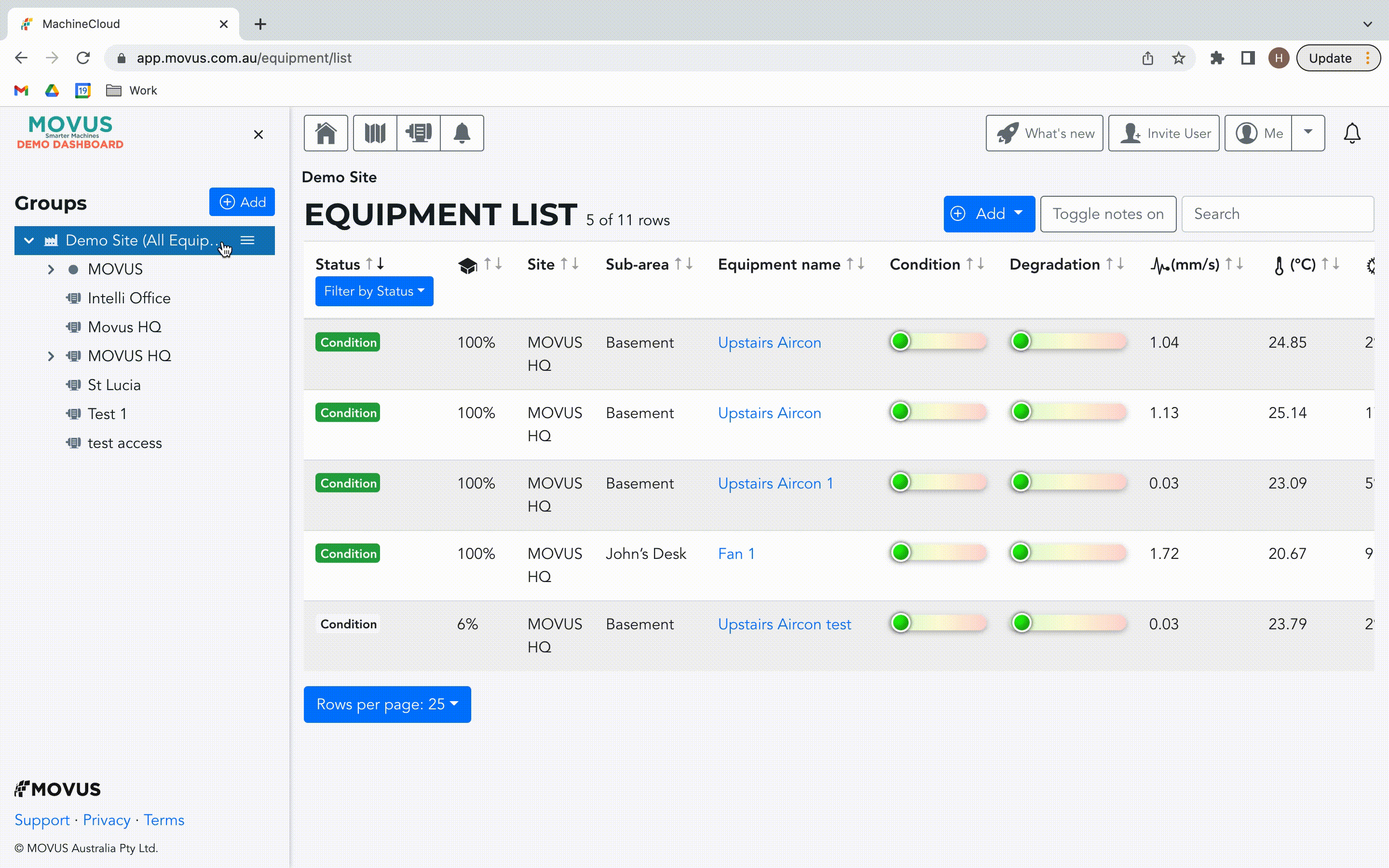The height and width of the screenshot is (868, 1389).
Task: Open Rows per page dropdown
Action: point(387,705)
